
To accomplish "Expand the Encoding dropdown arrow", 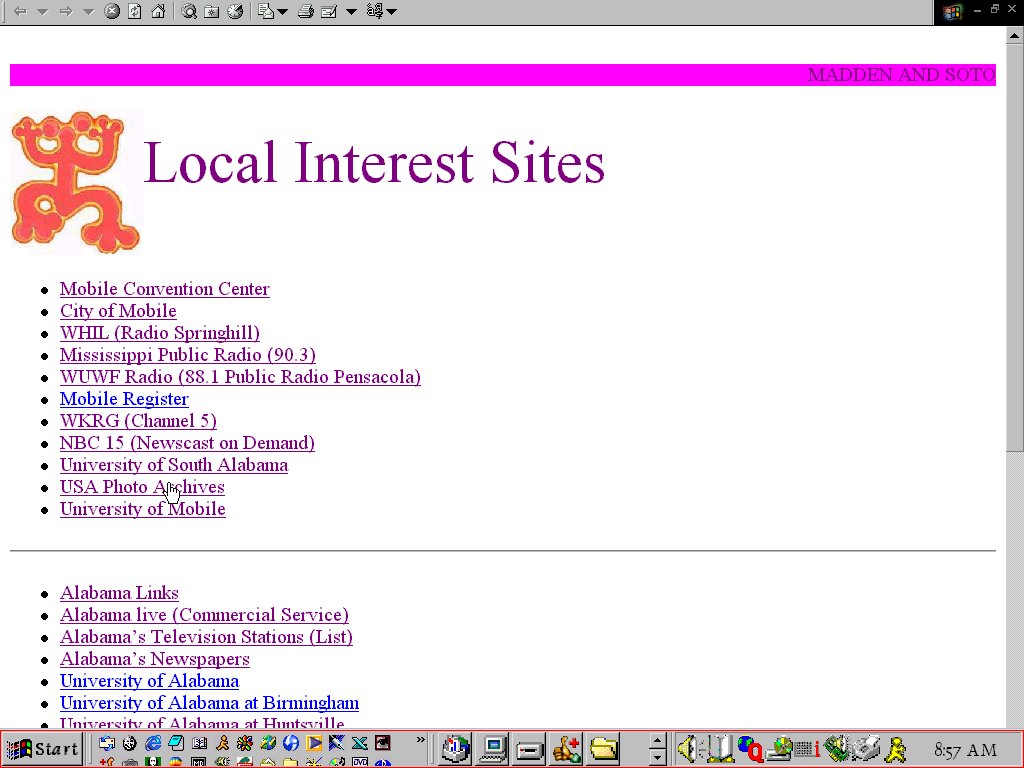I will click(391, 12).
